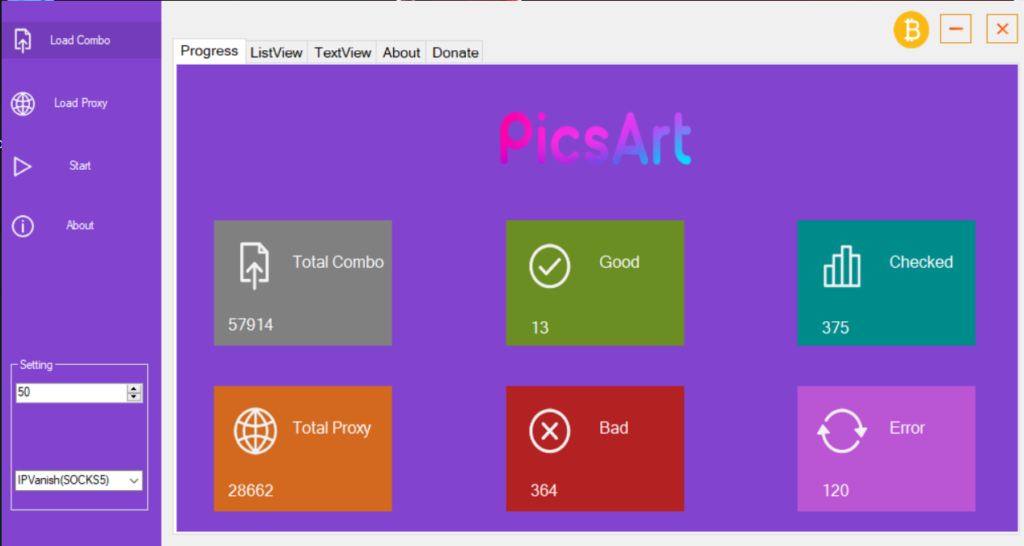1024x546 pixels.
Task: Click the numeric field showing 50
Action: point(71,393)
